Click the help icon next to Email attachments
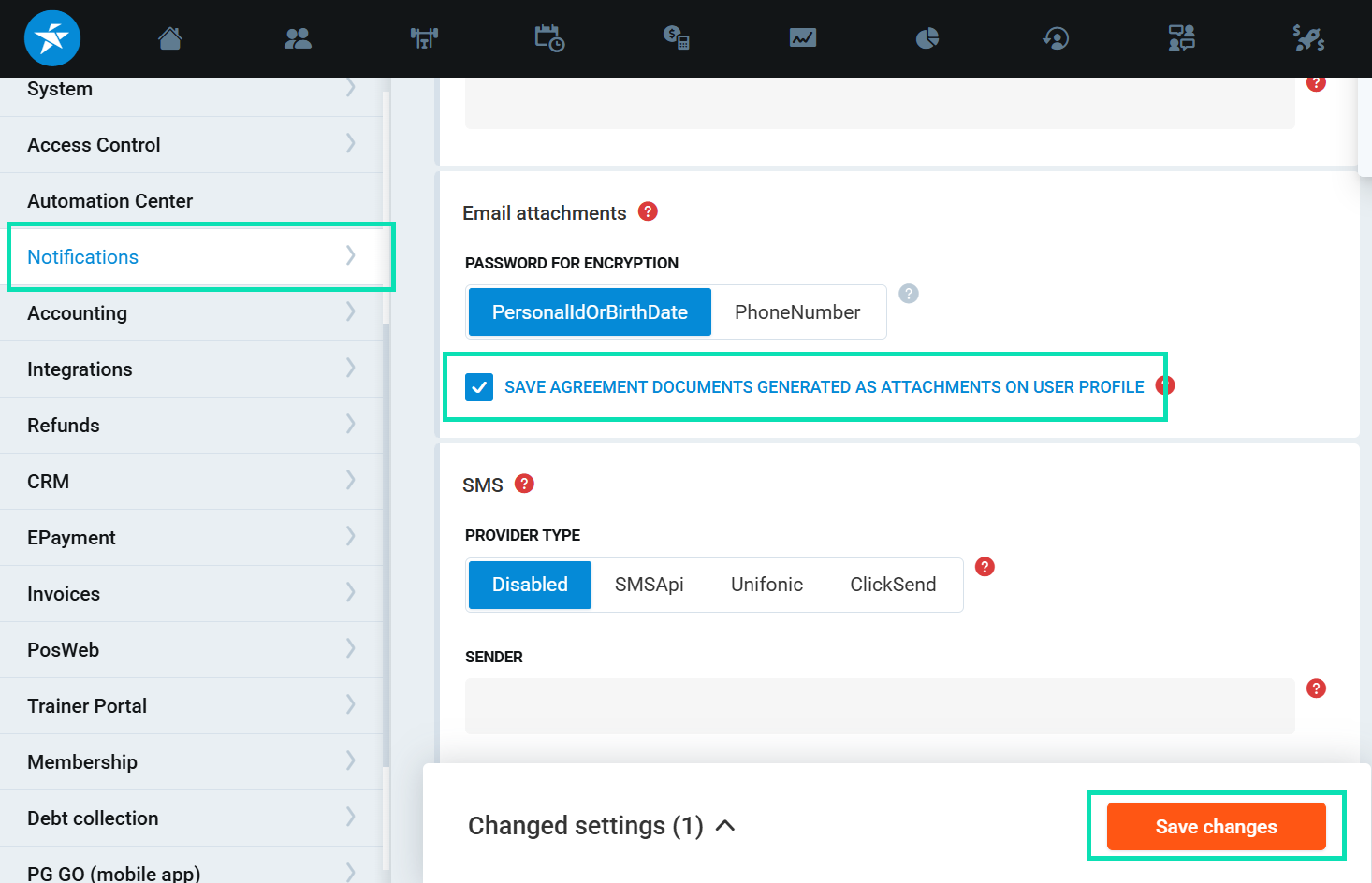Screen dimensions: 1372x883 point(648,211)
